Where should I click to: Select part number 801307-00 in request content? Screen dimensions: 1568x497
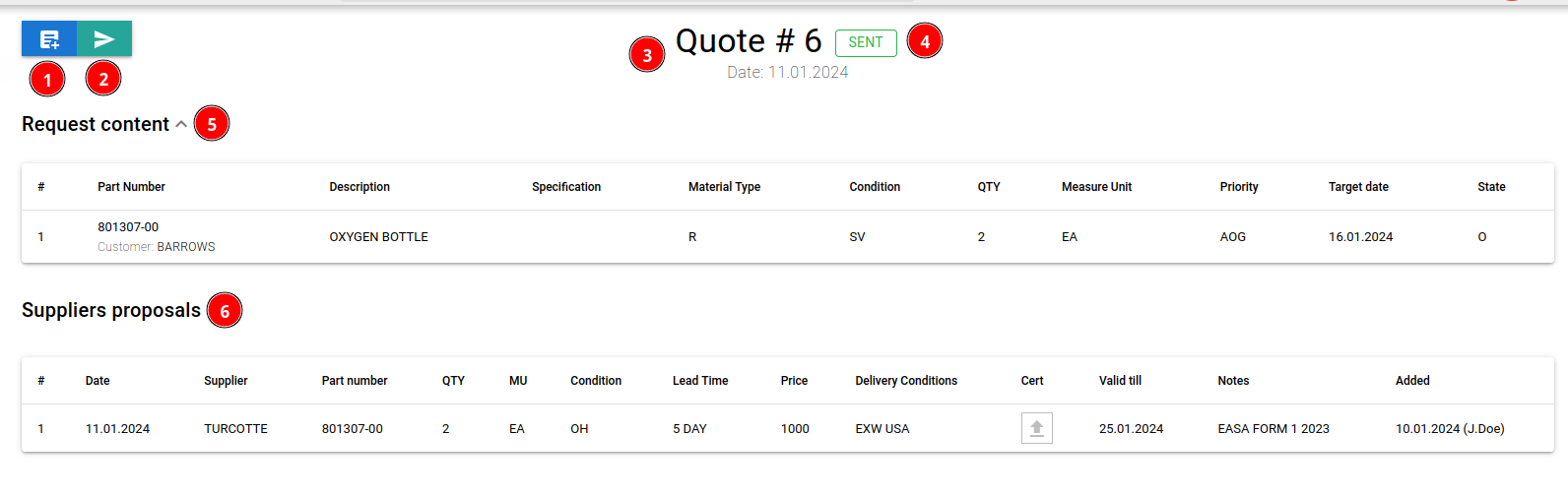tap(128, 227)
